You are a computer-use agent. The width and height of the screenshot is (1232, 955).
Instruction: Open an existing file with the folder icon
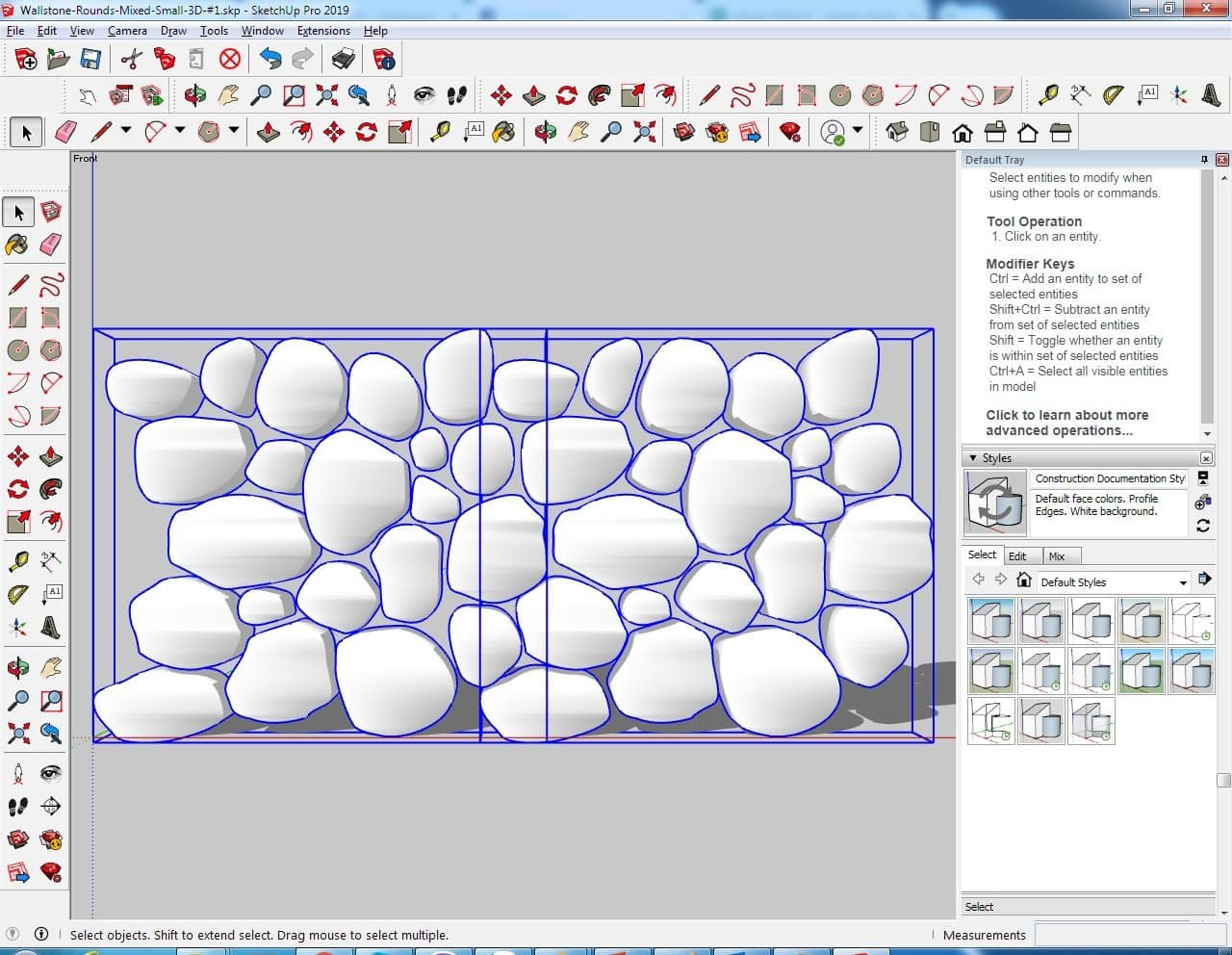[x=59, y=60]
